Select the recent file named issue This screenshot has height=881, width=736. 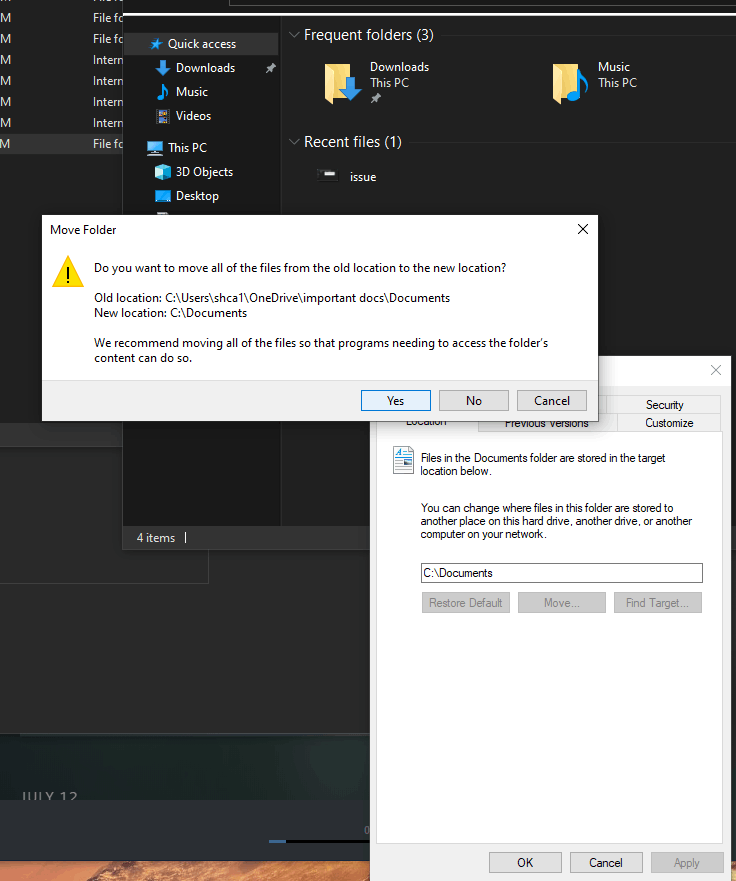(363, 177)
